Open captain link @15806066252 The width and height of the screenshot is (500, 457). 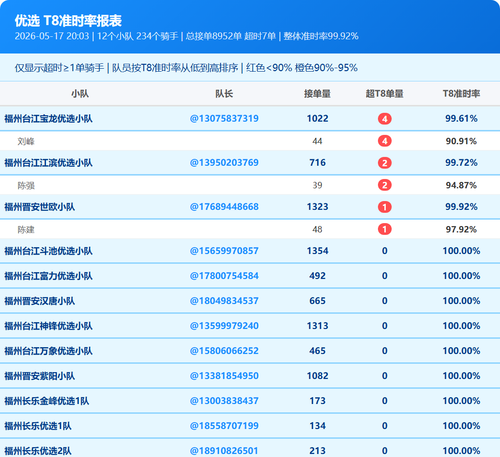(x=224, y=351)
